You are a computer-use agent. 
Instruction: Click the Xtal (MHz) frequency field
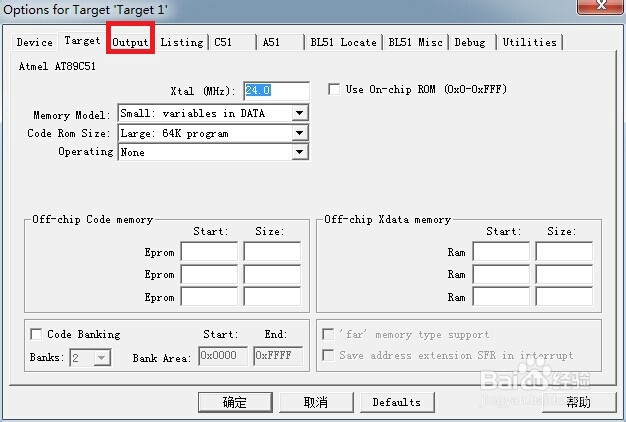(276, 91)
